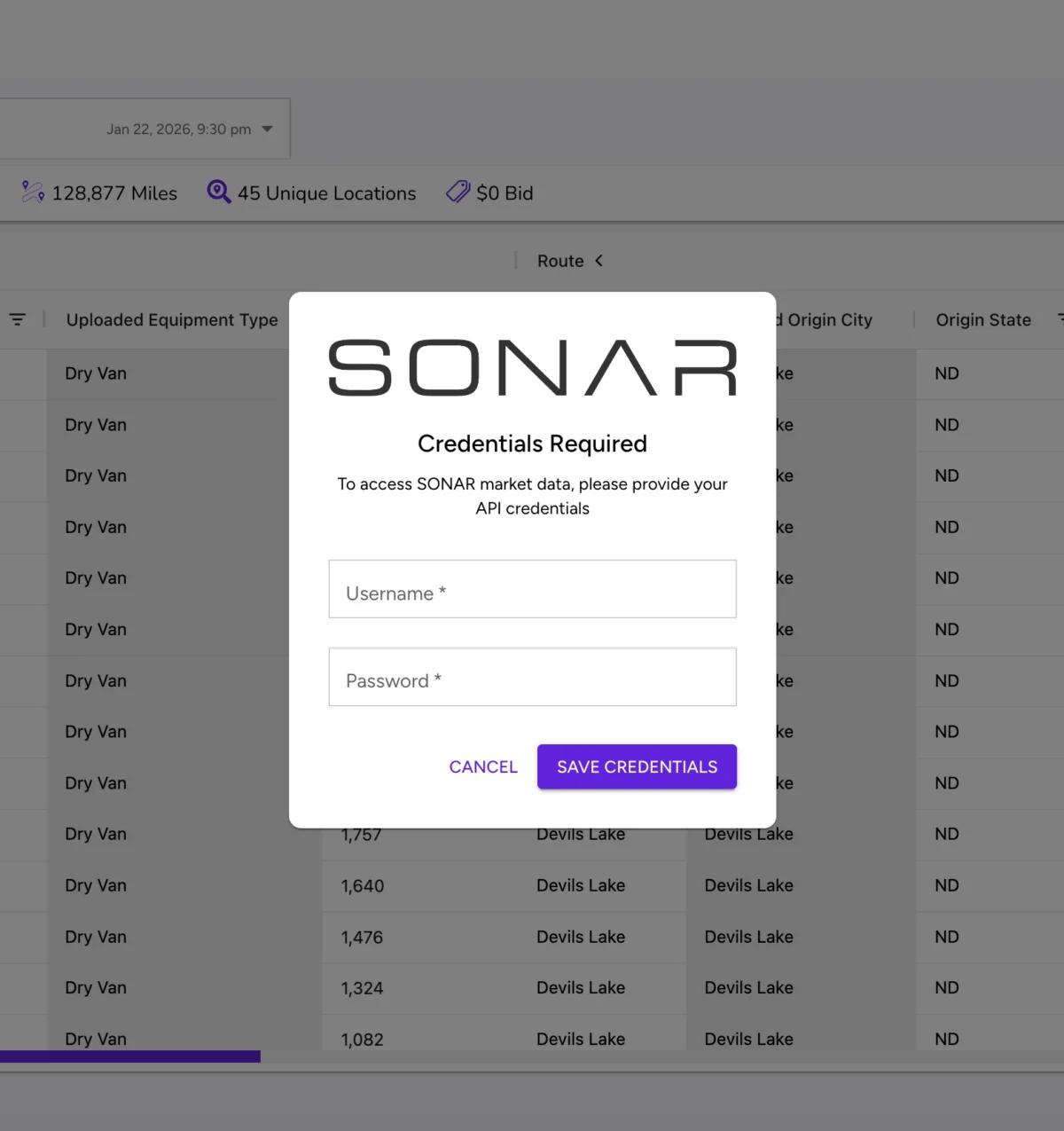Click the filter icon beside Origin State column
The width and height of the screenshot is (1064, 1131).
pyautogui.click(x=1061, y=319)
